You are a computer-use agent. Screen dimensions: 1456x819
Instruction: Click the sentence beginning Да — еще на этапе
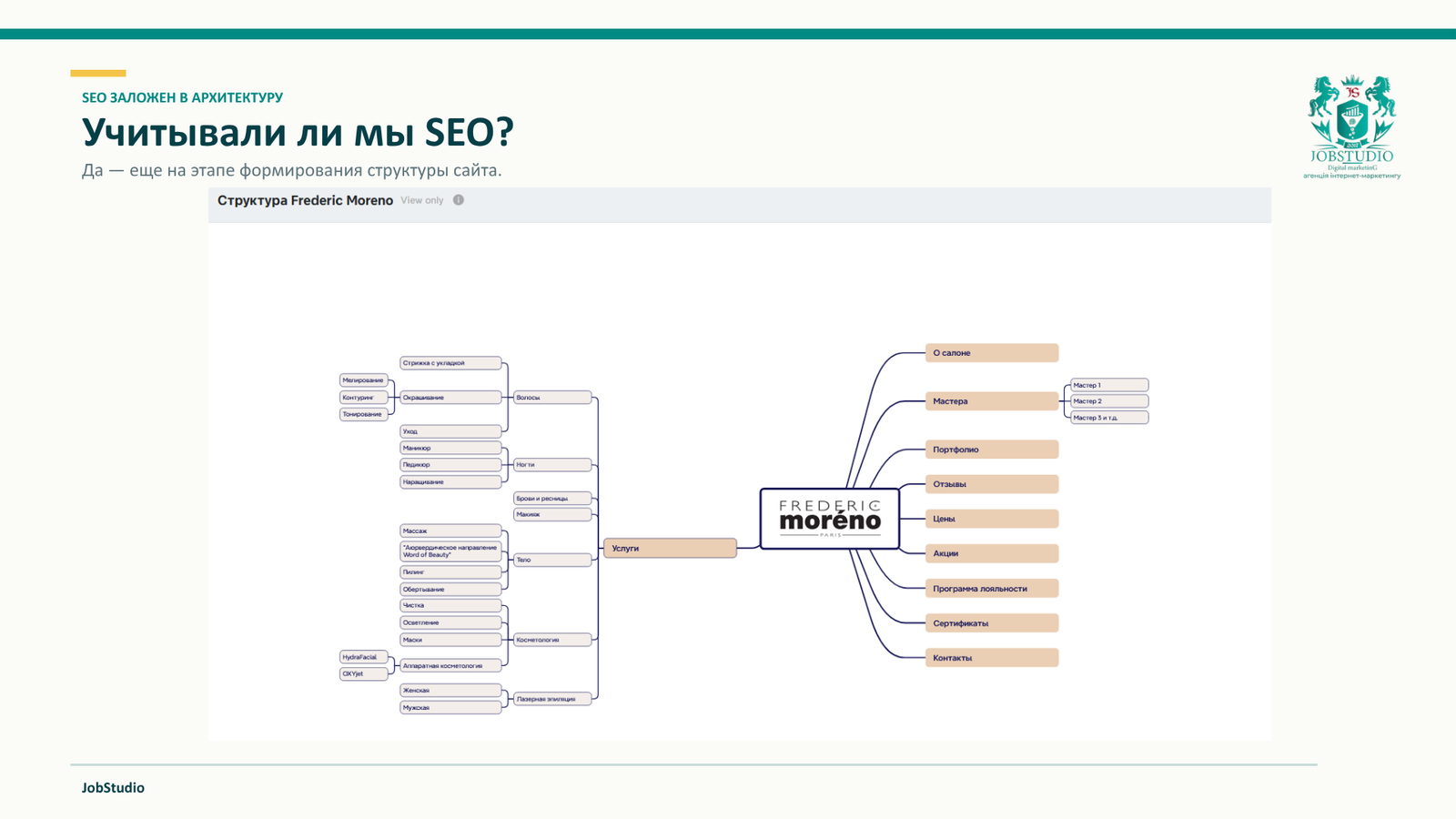point(291,170)
